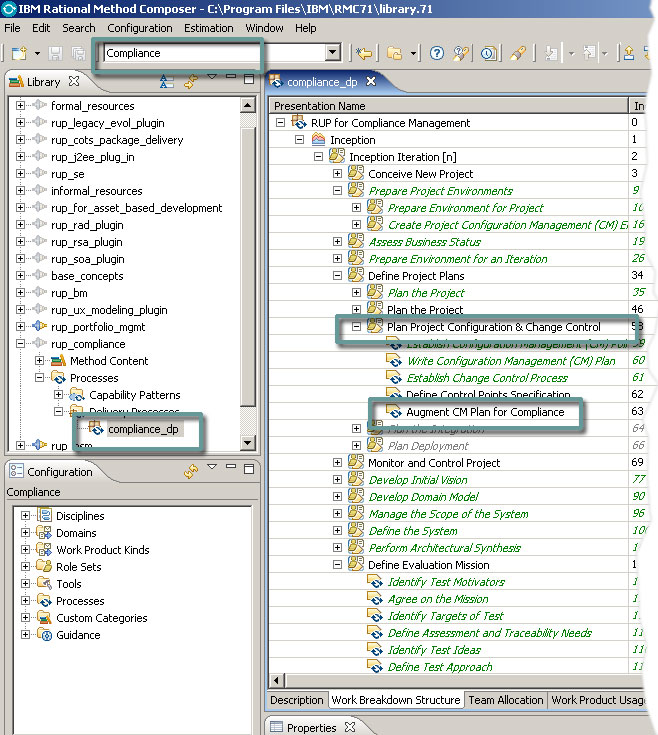
Task: Collapse the Define Evaluation Mission activity
Action: 337,565
